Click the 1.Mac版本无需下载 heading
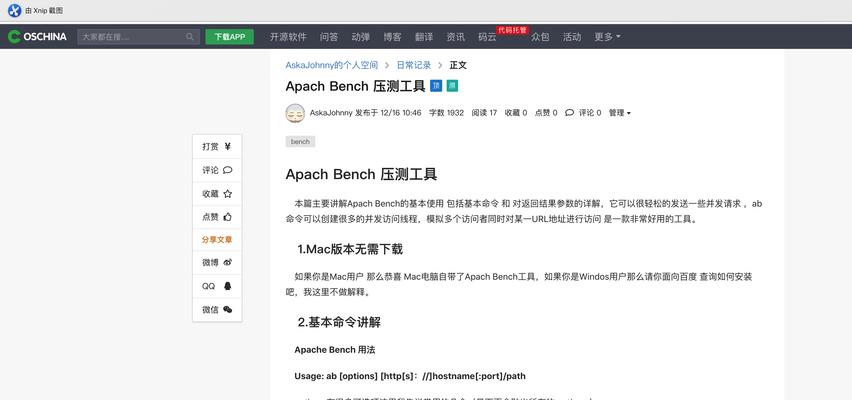This screenshot has height=400, width=852. pos(350,249)
